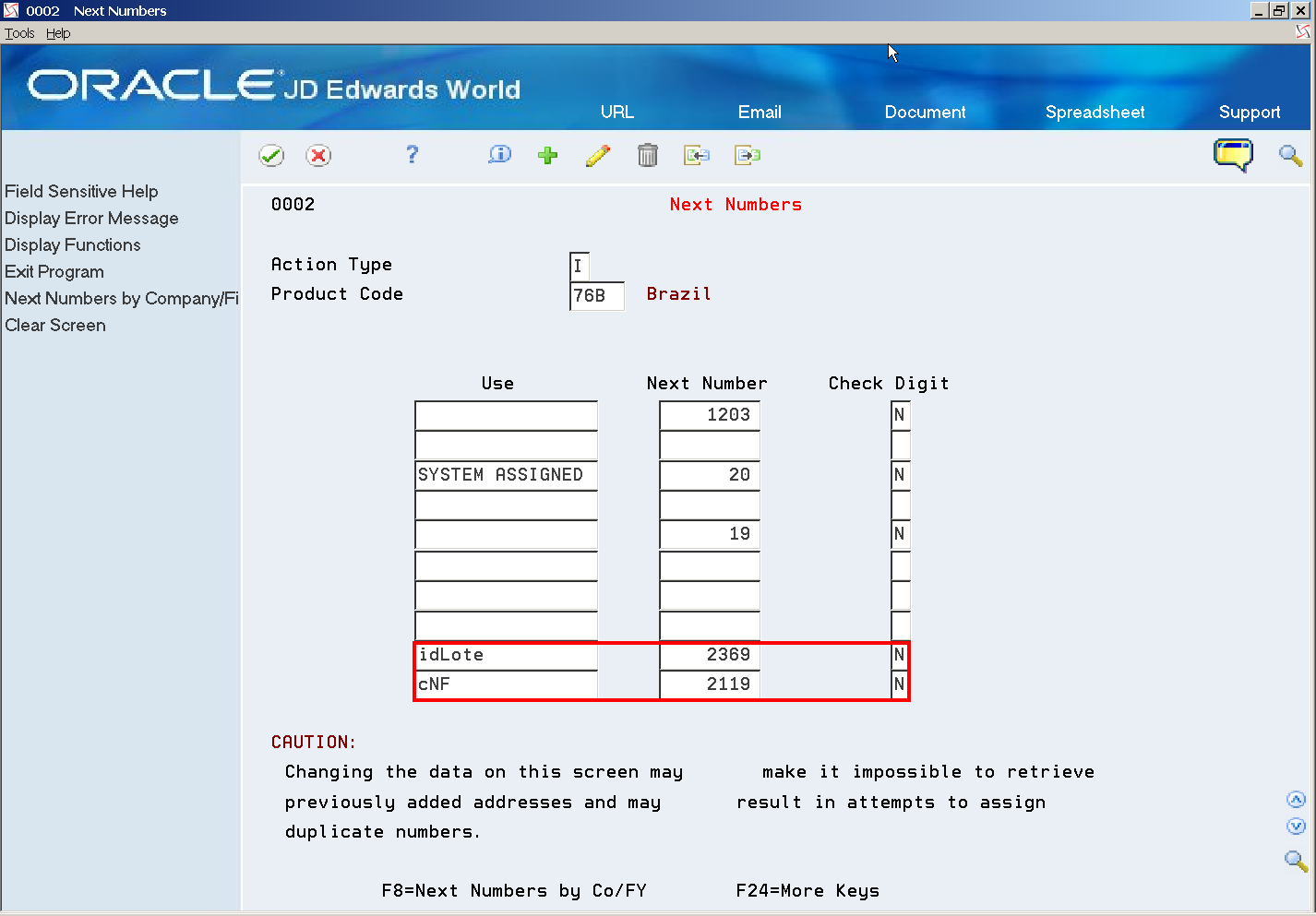The width and height of the screenshot is (1316, 916).
Task: Click the green plus Add icon
Action: pyautogui.click(x=548, y=155)
